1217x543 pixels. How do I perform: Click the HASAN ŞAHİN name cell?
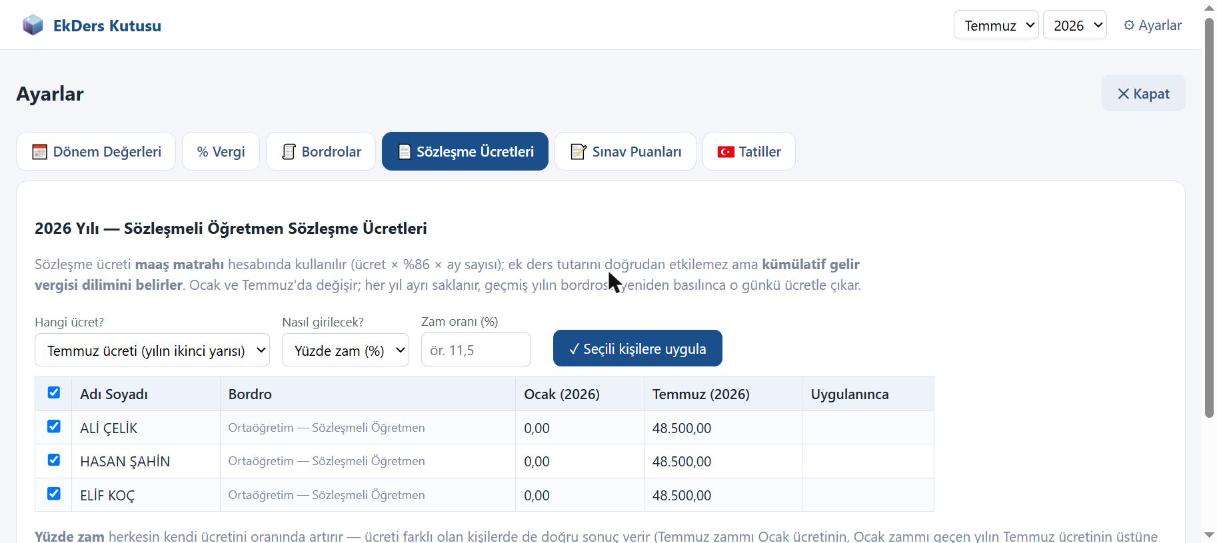pos(146,462)
